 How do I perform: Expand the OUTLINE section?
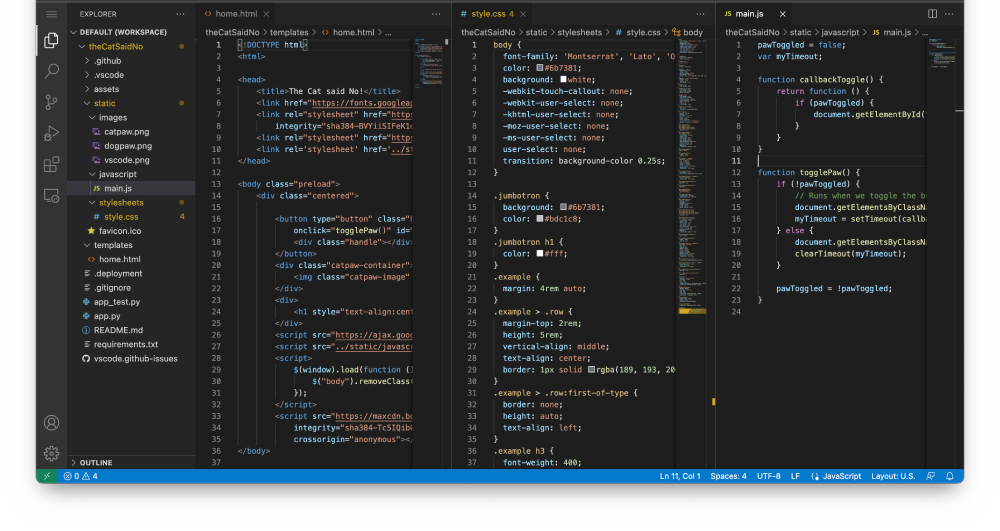tap(96, 462)
